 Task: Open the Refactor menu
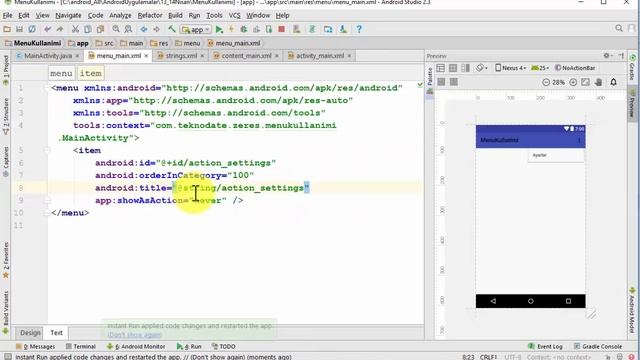point(150,15)
